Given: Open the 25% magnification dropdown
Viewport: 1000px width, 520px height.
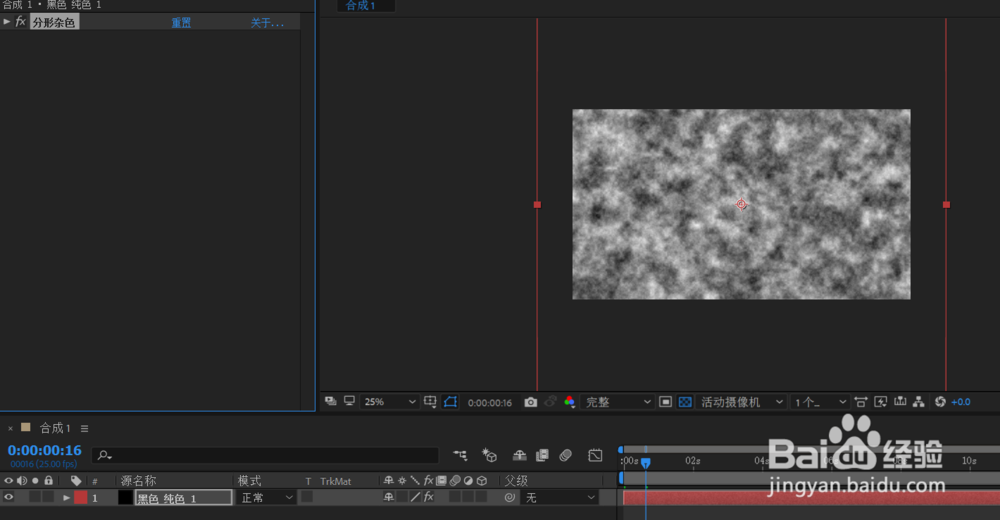Looking at the screenshot, I should click(x=389, y=402).
